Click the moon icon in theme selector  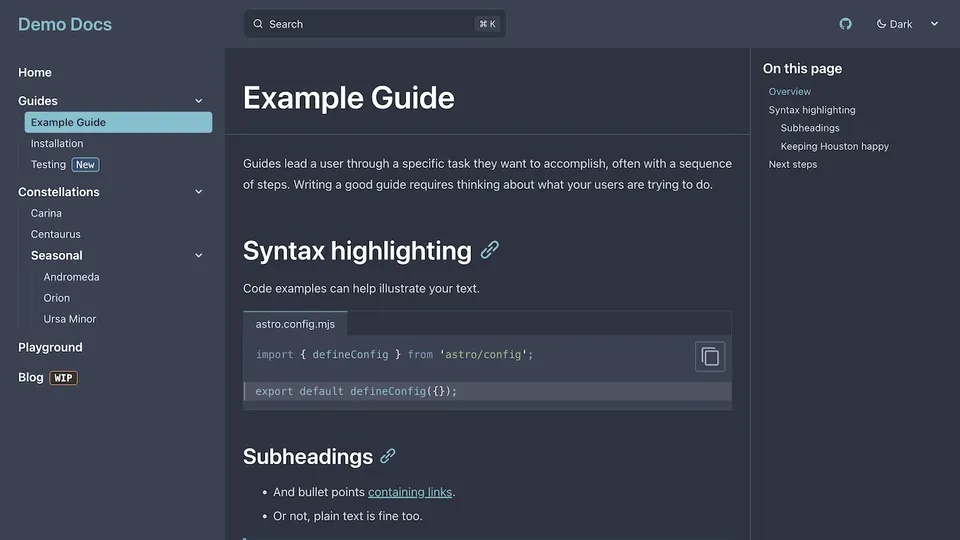[881, 24]
